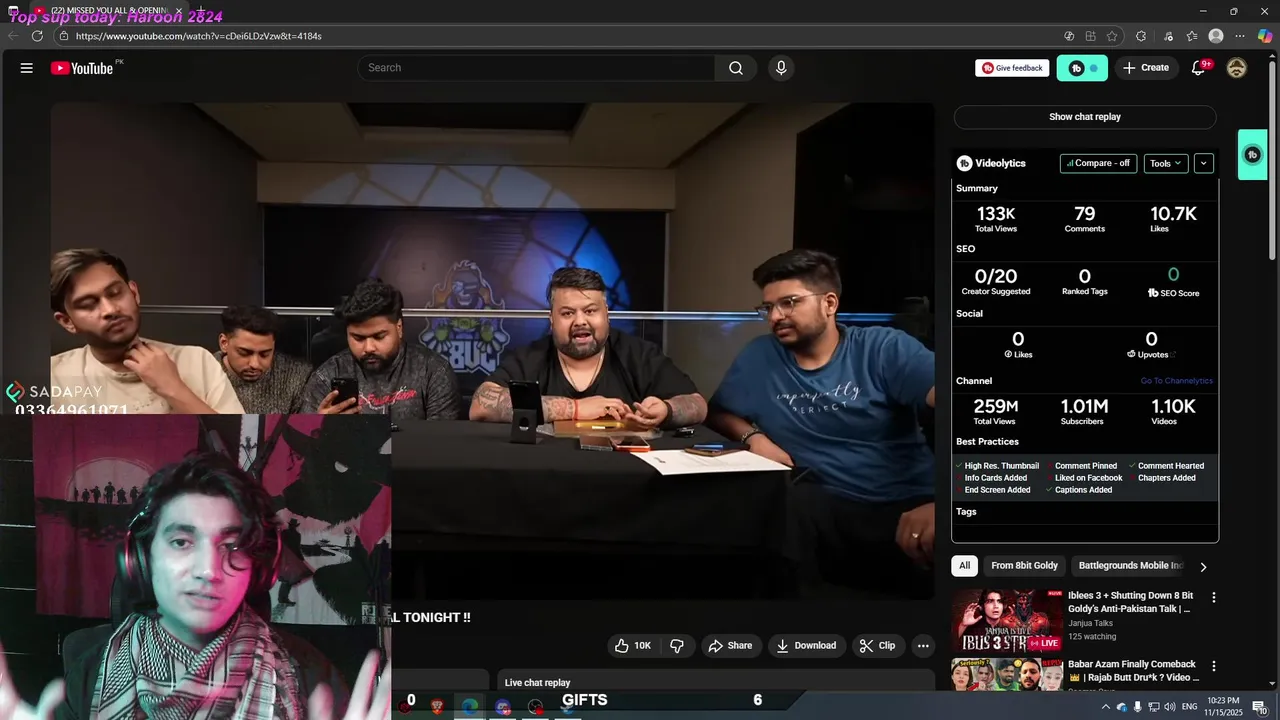Open the Windows notification center icon
The width and height of the screenshot is (1280, 720).
coord(1259,707)
